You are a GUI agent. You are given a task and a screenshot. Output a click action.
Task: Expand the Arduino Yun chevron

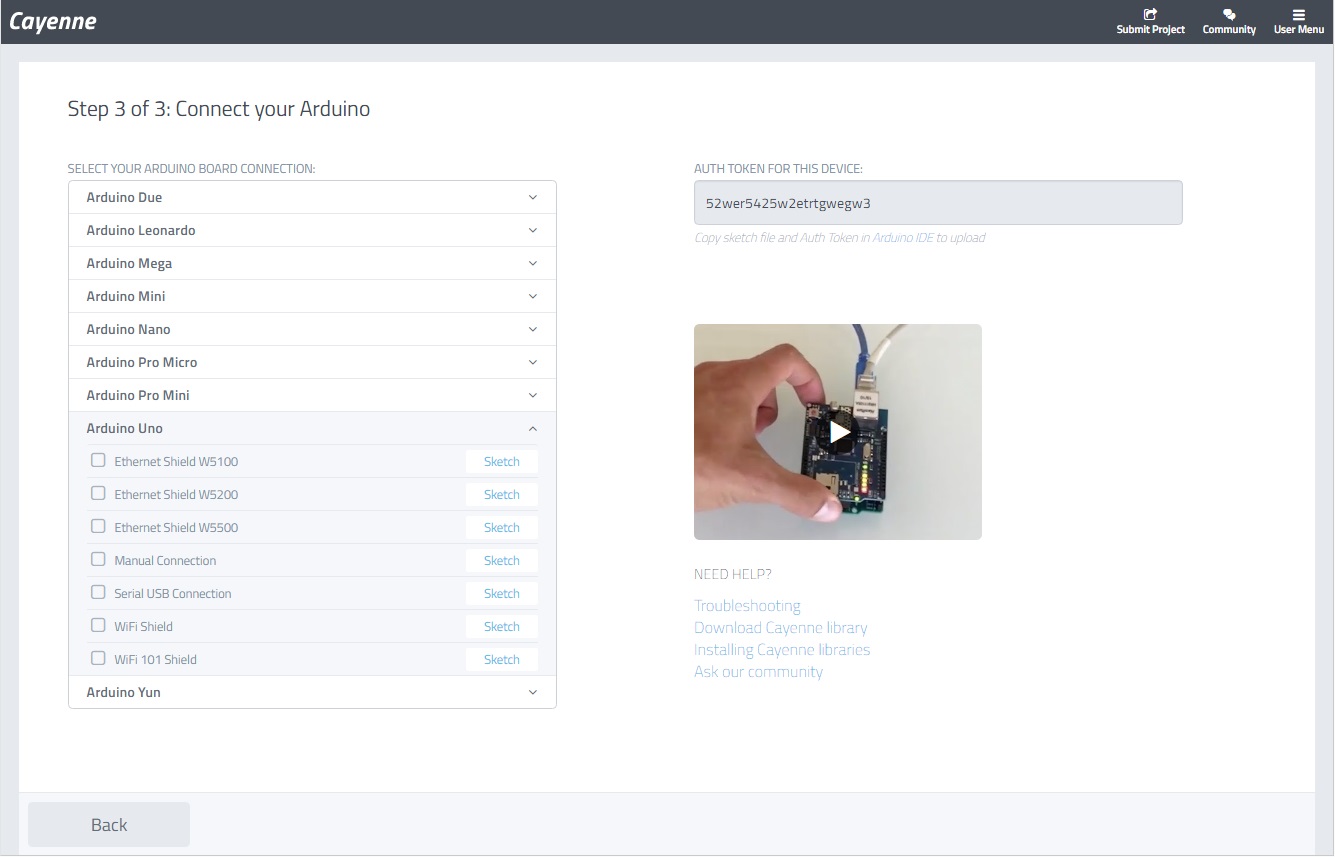pos(533,692)
